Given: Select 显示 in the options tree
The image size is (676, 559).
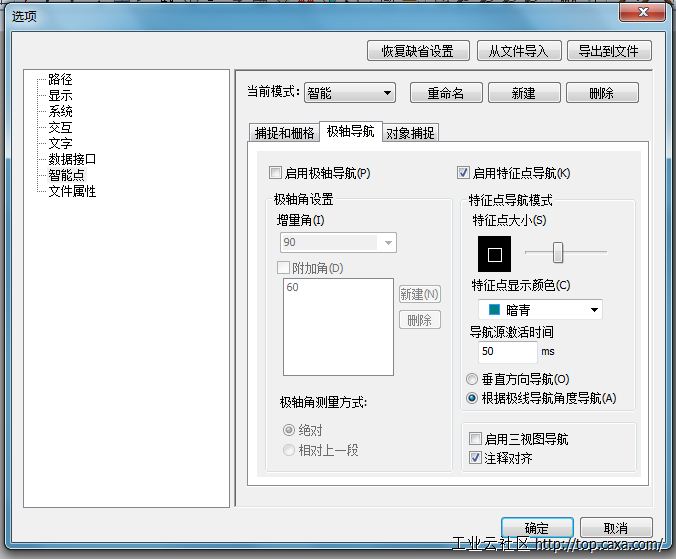Looking at the screenshot, I should [x=60, y=95].
